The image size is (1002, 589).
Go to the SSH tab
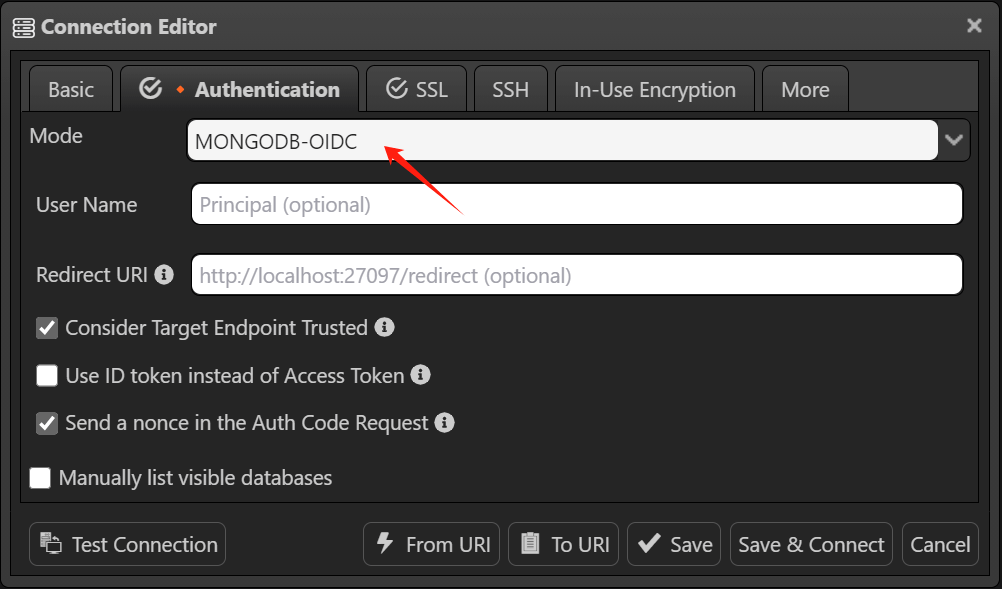click(510, 90)
